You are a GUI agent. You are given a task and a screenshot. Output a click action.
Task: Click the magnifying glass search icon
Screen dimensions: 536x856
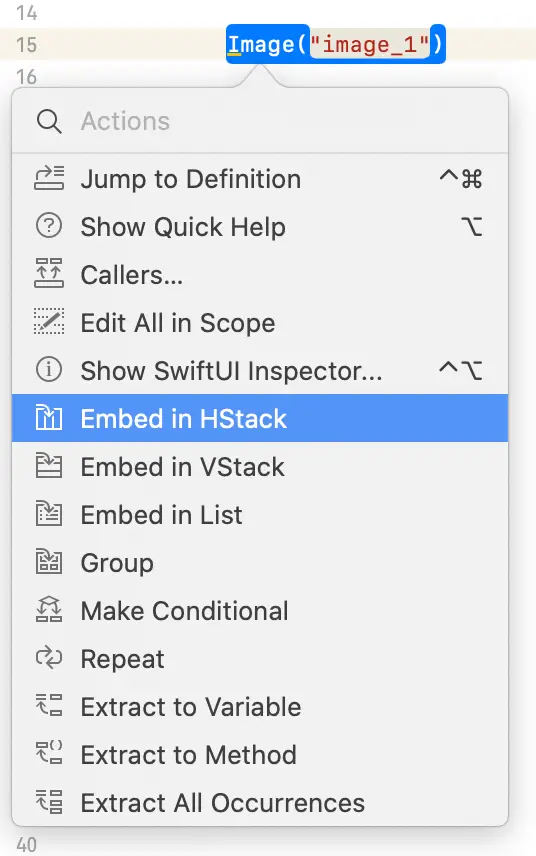click(x=49, y=121)
